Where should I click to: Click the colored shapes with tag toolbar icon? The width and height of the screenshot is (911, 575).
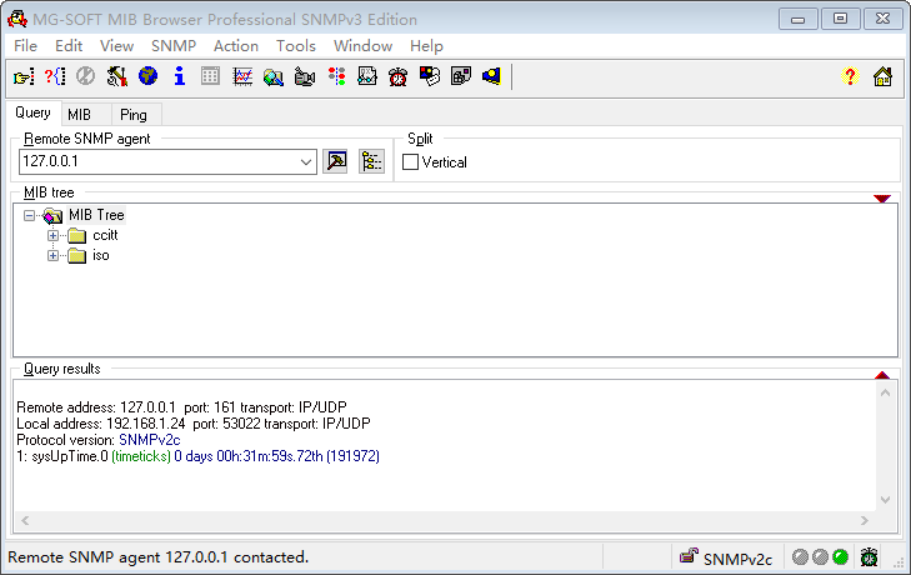(429, 76)
